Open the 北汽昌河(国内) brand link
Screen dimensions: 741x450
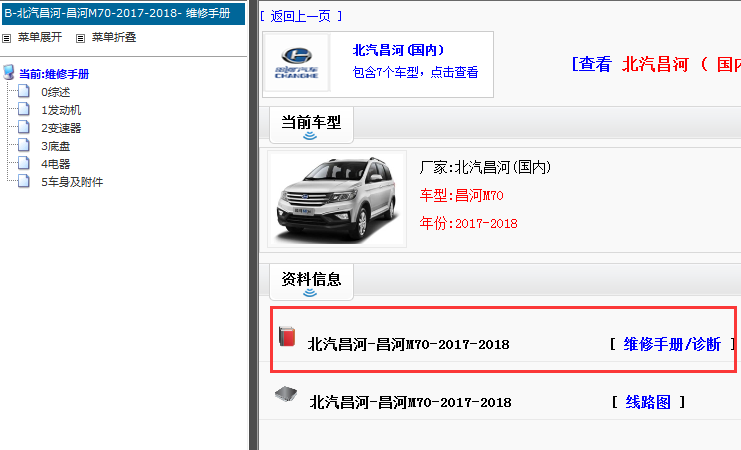tap(398, 50)
